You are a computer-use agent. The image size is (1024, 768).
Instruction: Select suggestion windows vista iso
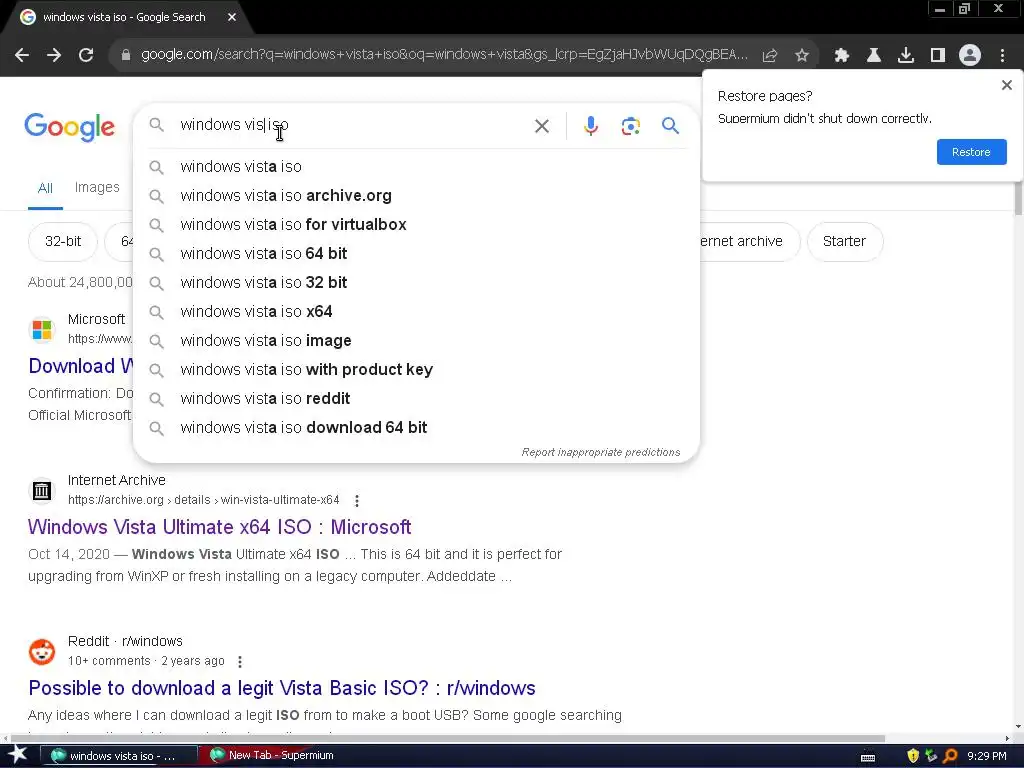(416, 167)
